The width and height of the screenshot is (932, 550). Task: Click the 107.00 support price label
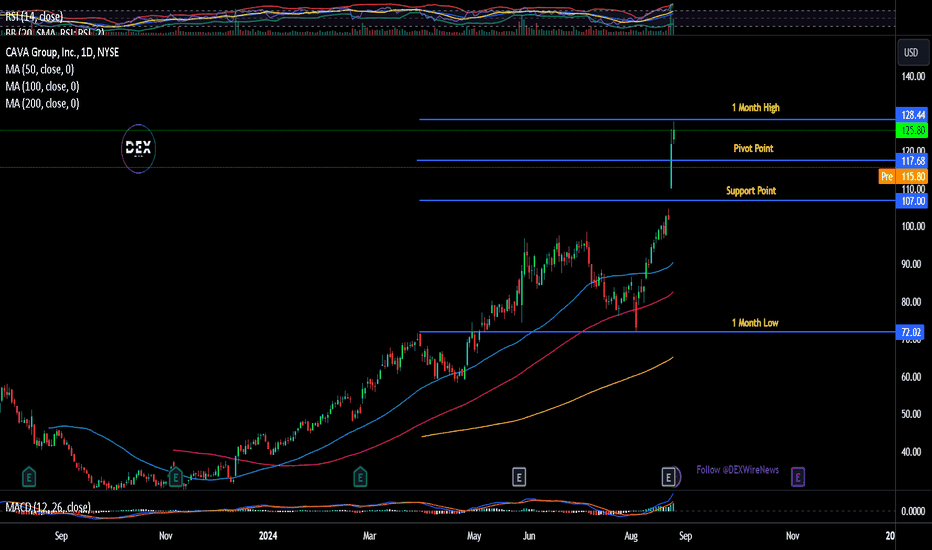pyautogui.click(x=912, y=201)
